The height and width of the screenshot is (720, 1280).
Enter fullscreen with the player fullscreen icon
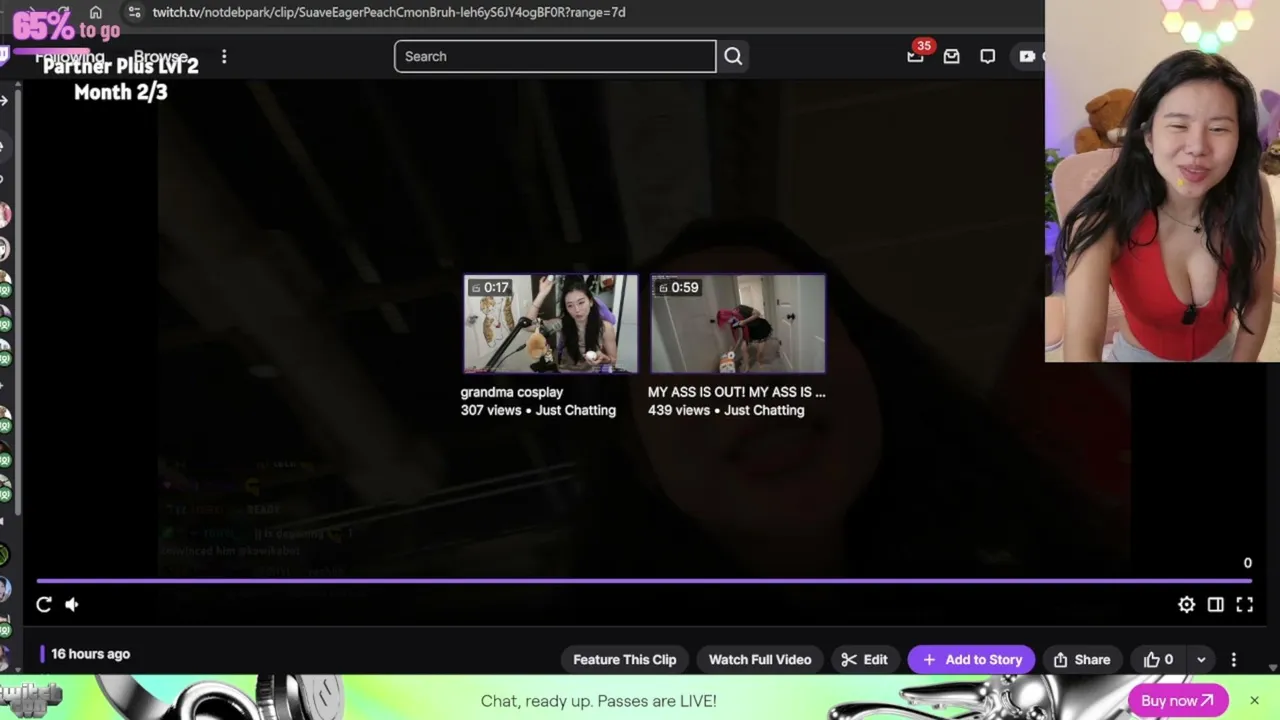click(1244, 604)
